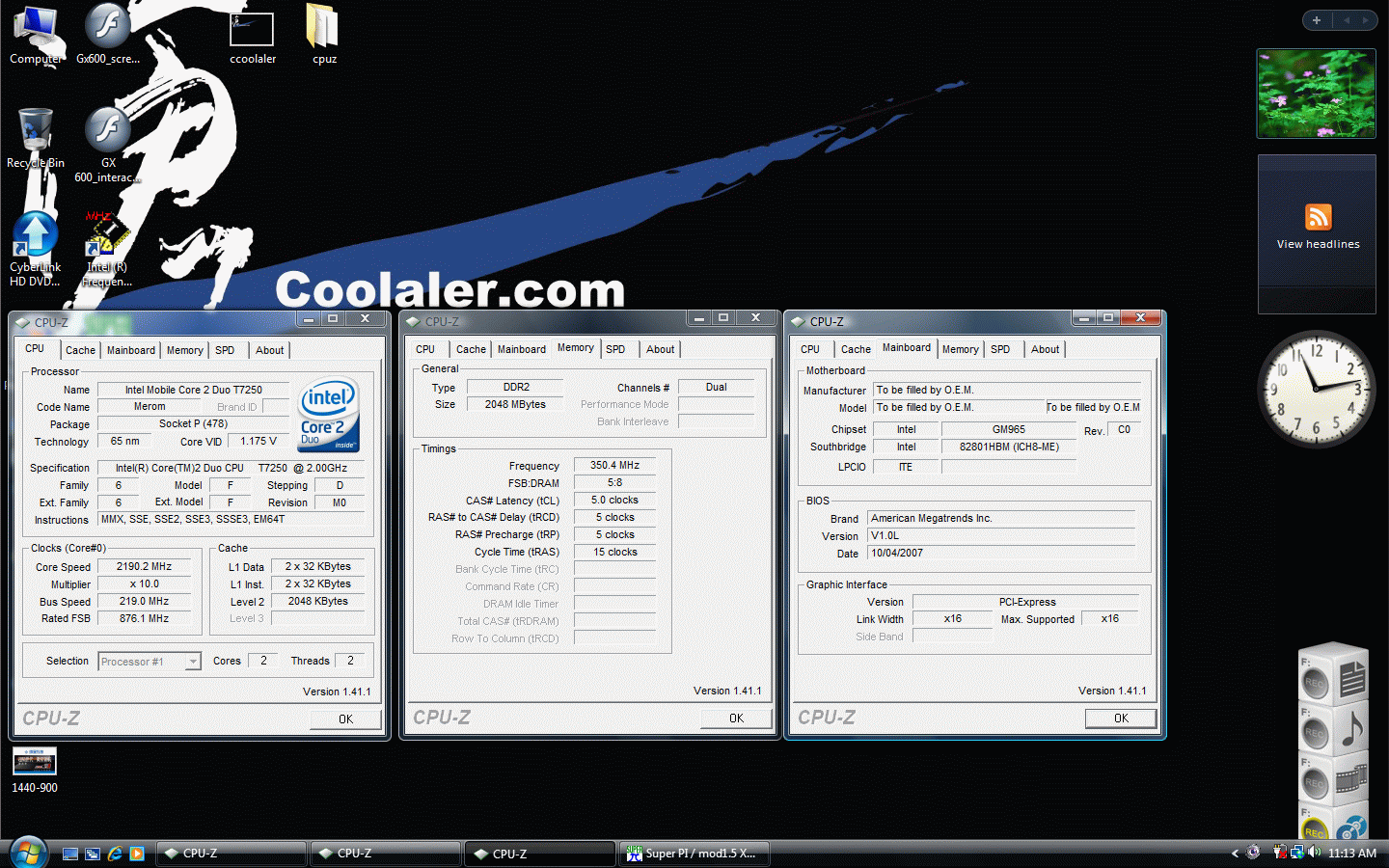Image resolution: width=1389 pixels, height=868 pixels.
Task: Click the sidebar next gadgets arrow
Action: point(1365,20)
